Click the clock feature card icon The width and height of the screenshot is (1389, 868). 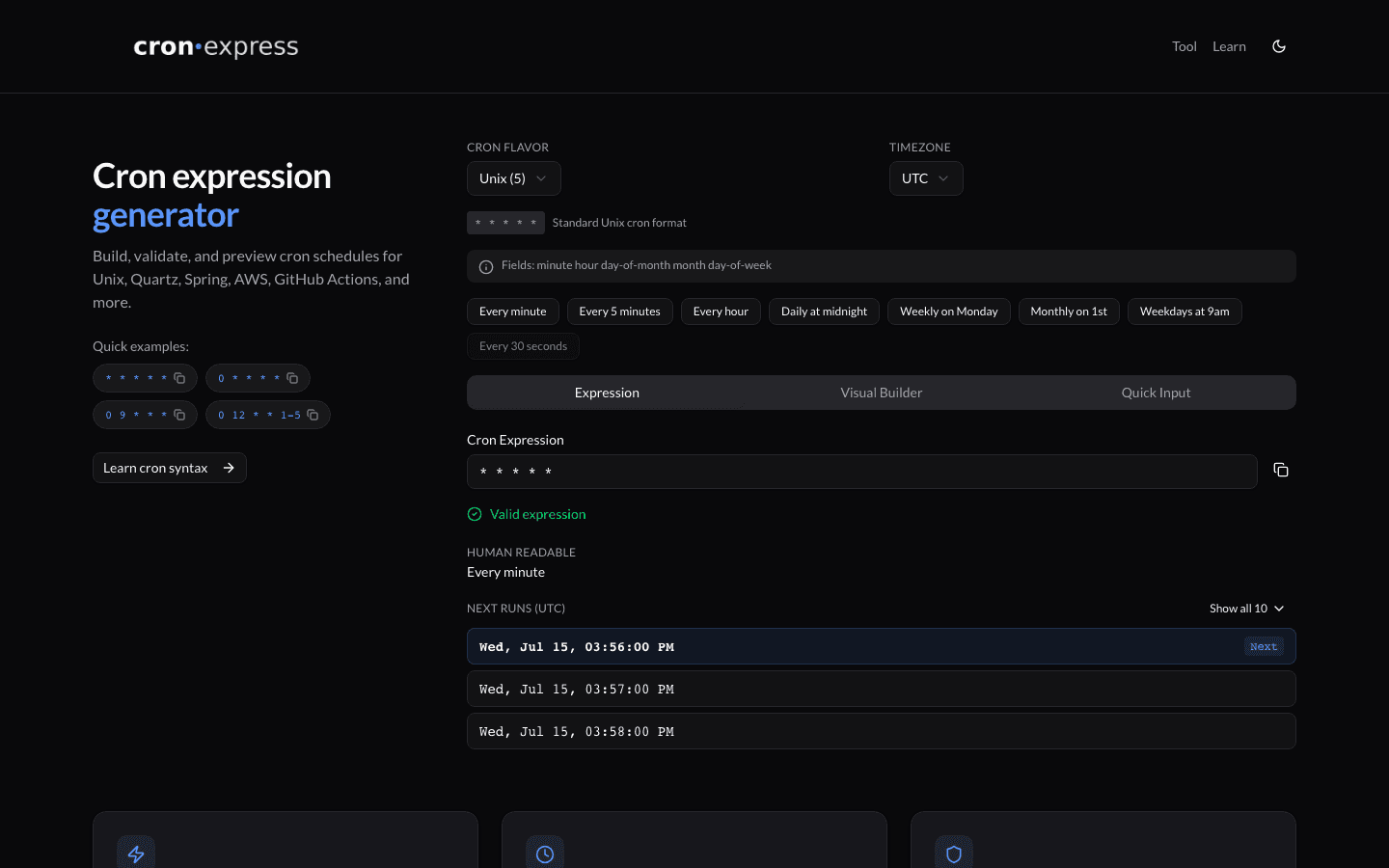[545, 854]
